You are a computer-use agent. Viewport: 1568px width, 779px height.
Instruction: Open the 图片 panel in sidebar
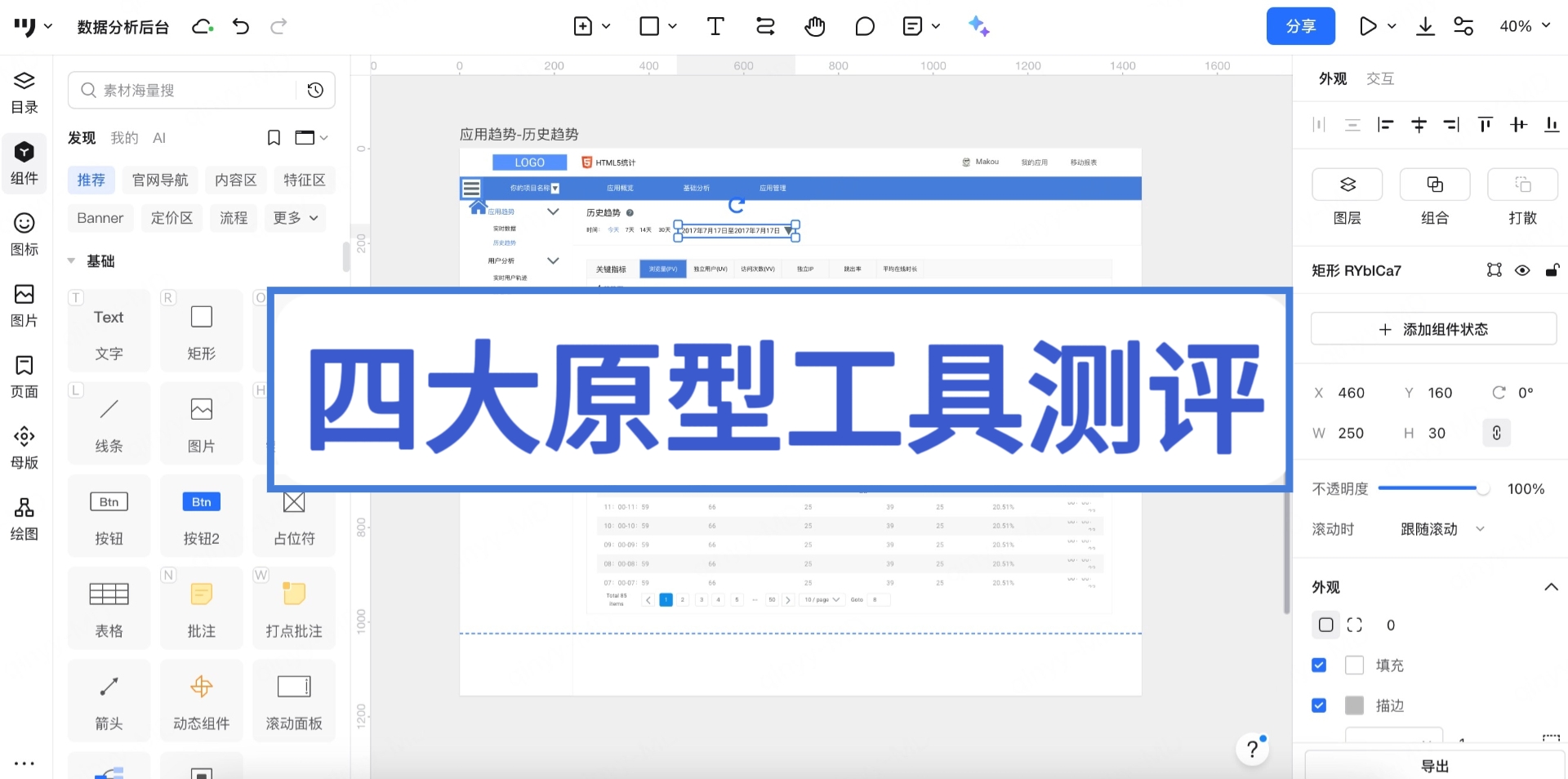(24, 306)
